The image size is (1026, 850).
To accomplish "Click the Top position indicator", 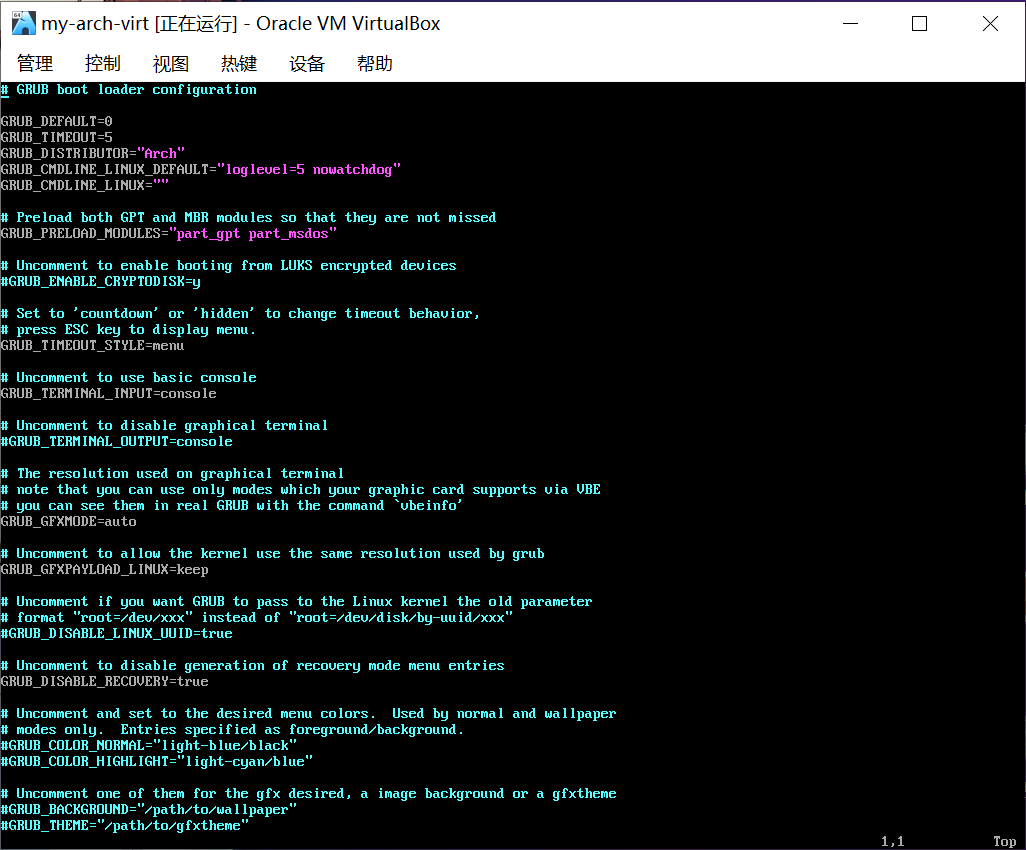I will tap(1004, 841).
